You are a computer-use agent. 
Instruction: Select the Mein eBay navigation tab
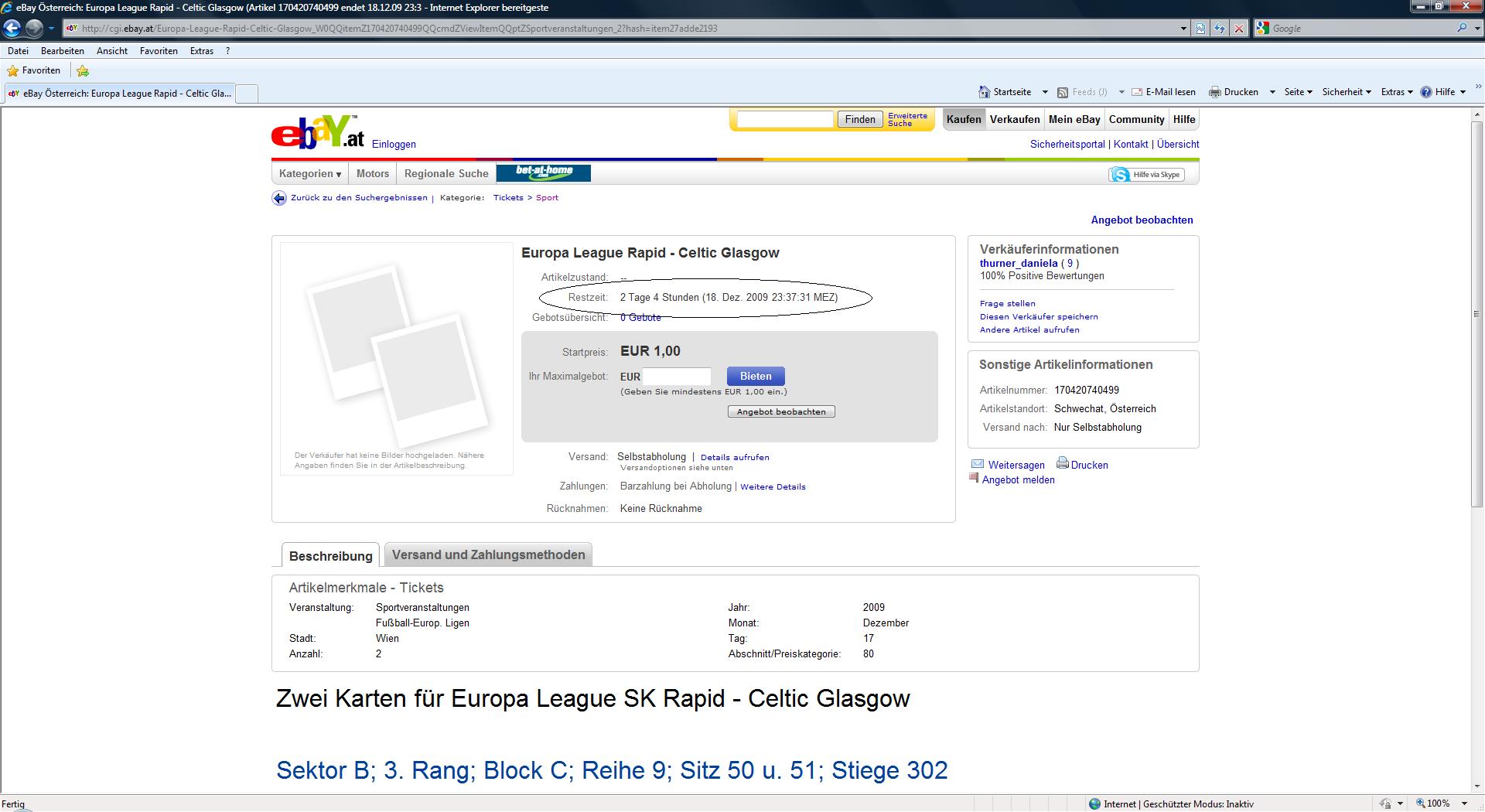pyautogui.click(x=1074, y=119)
